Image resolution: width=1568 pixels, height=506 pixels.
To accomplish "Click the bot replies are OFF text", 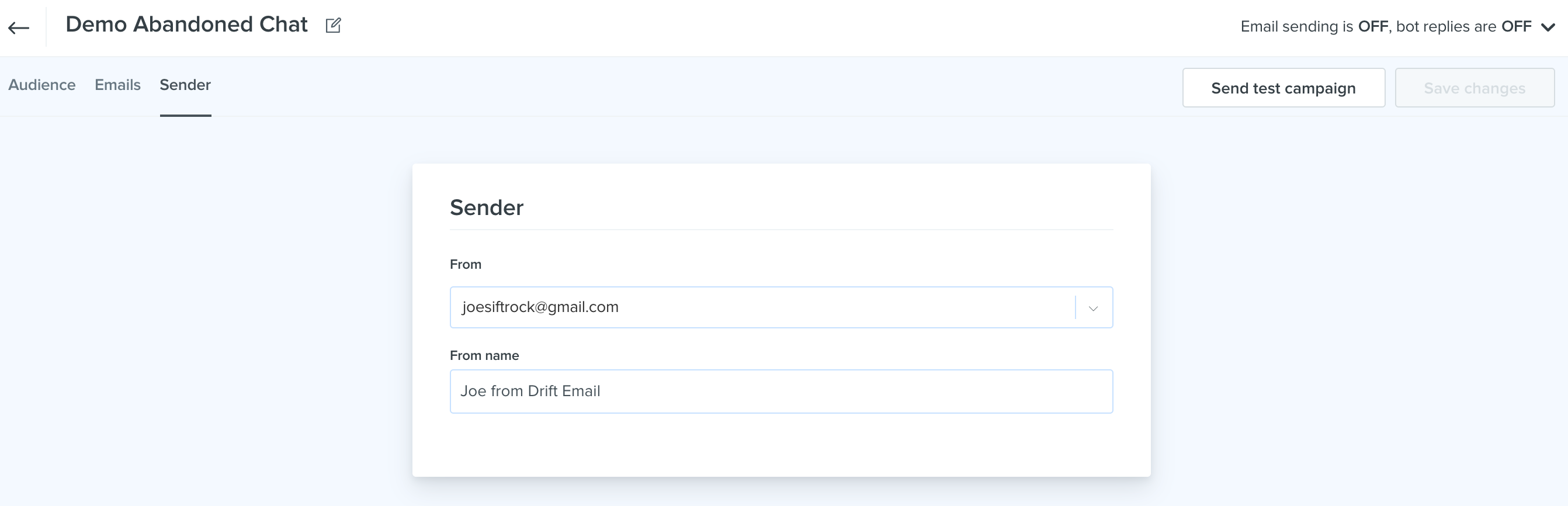I will coord(1463,27).
